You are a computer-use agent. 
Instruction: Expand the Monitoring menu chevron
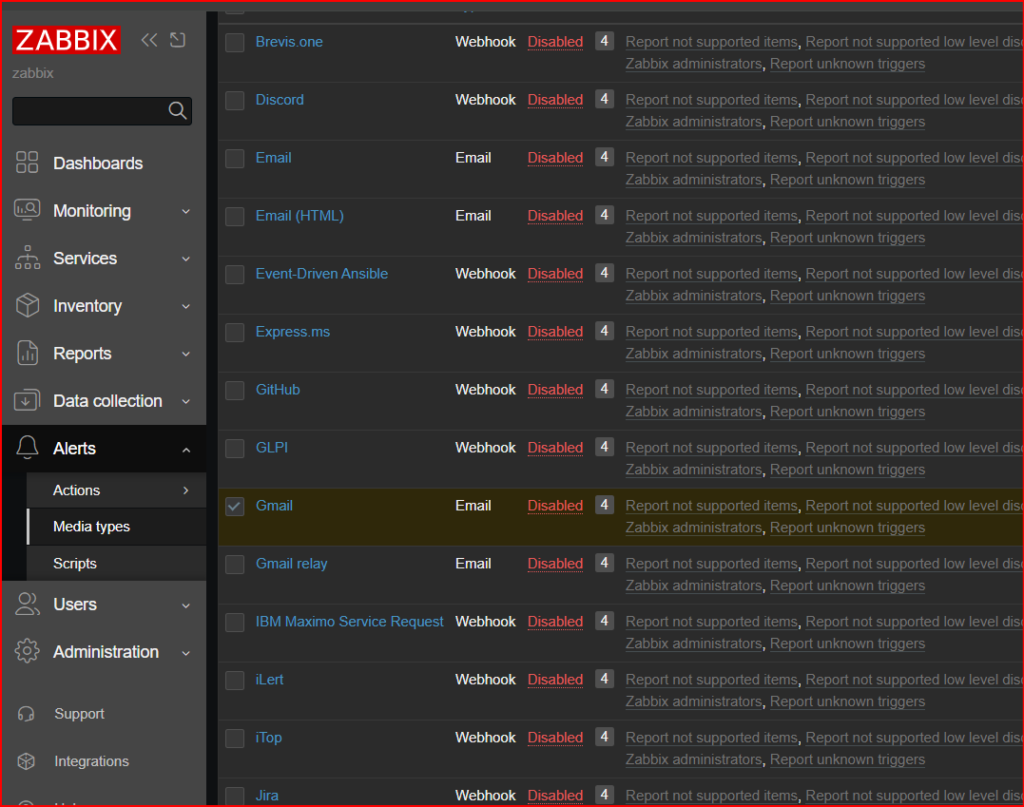(186, 212)
